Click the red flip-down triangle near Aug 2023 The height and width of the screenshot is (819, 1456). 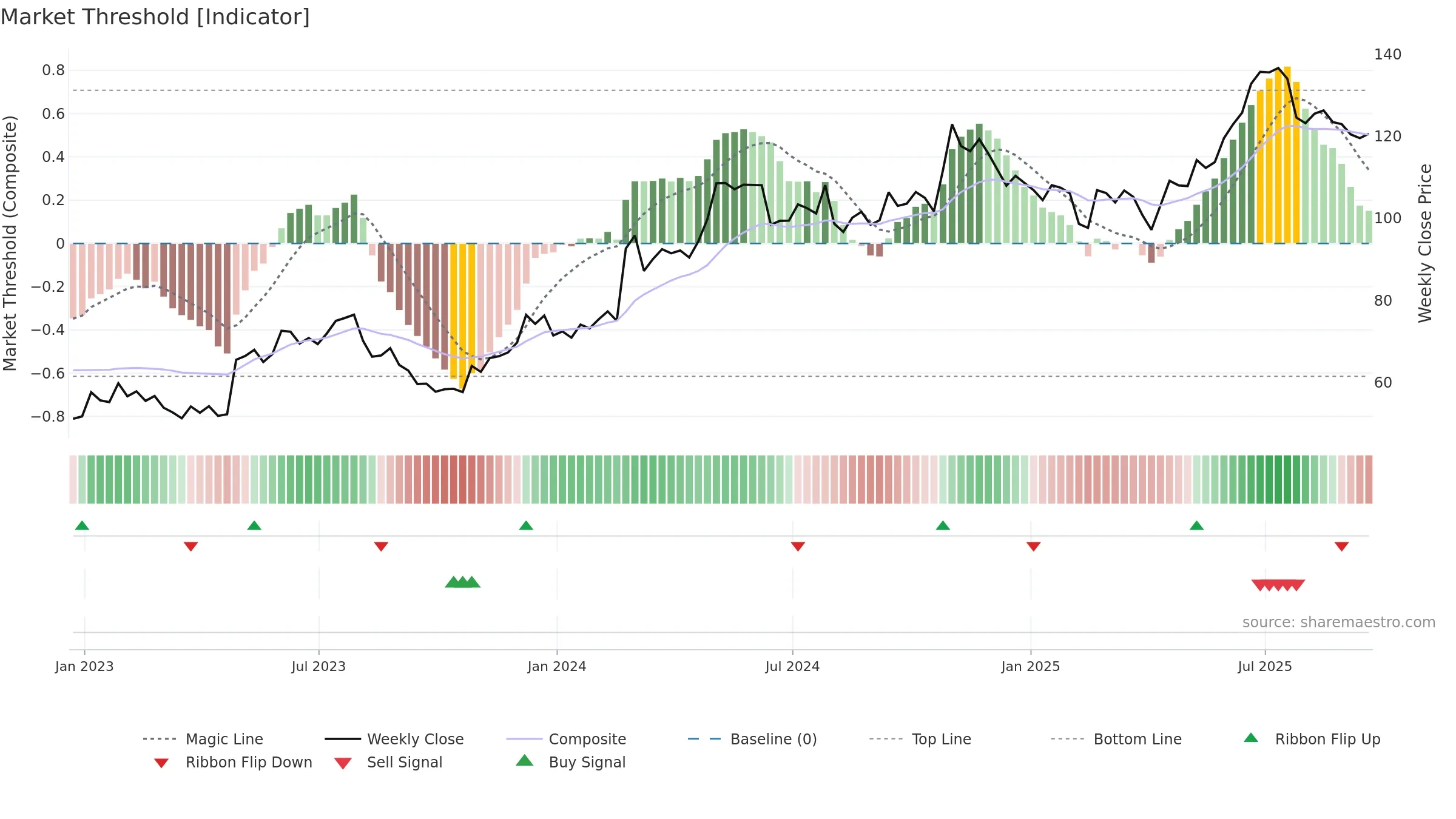coord(381,547)
